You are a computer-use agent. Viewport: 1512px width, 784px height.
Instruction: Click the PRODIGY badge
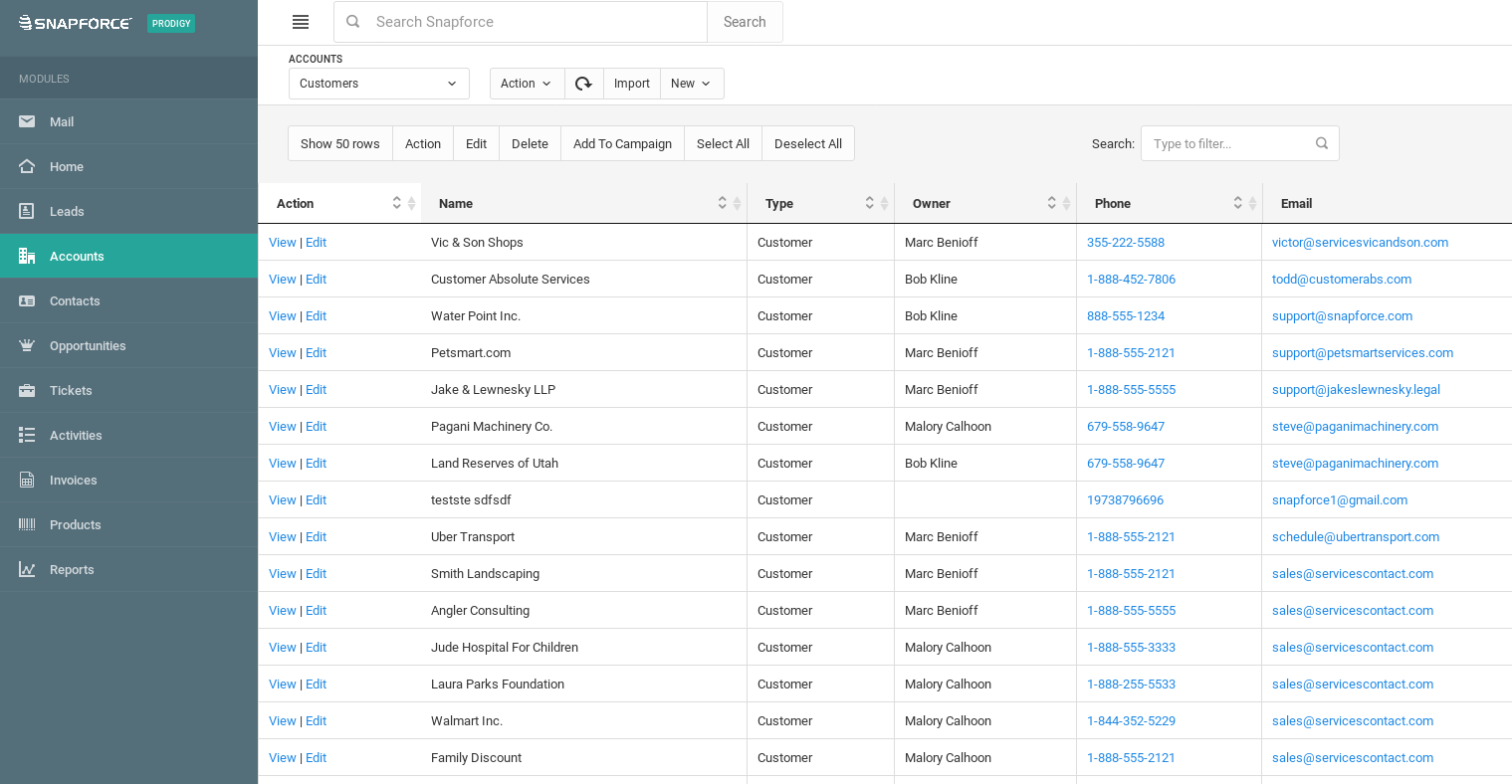tap(171, 23)
